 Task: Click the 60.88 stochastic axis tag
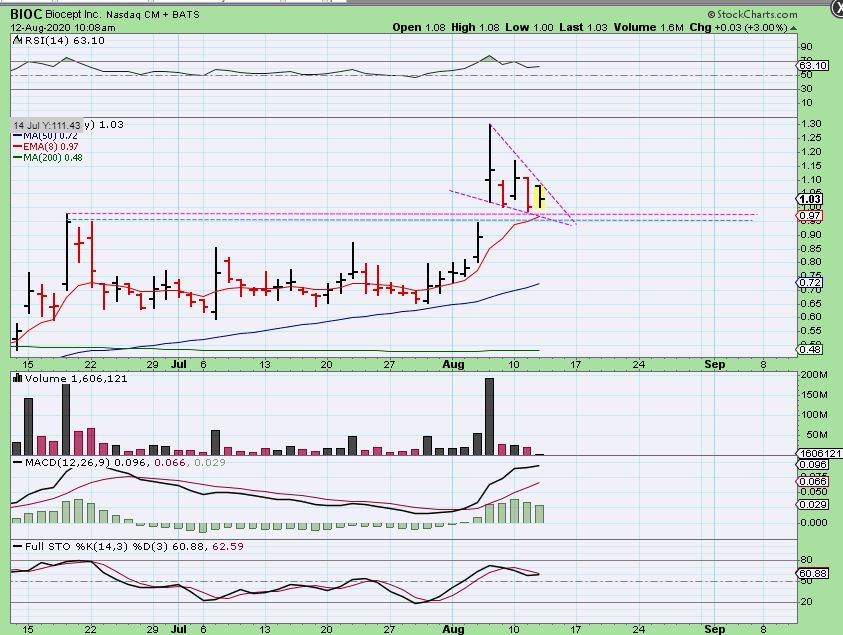click(x=812, y=573)
